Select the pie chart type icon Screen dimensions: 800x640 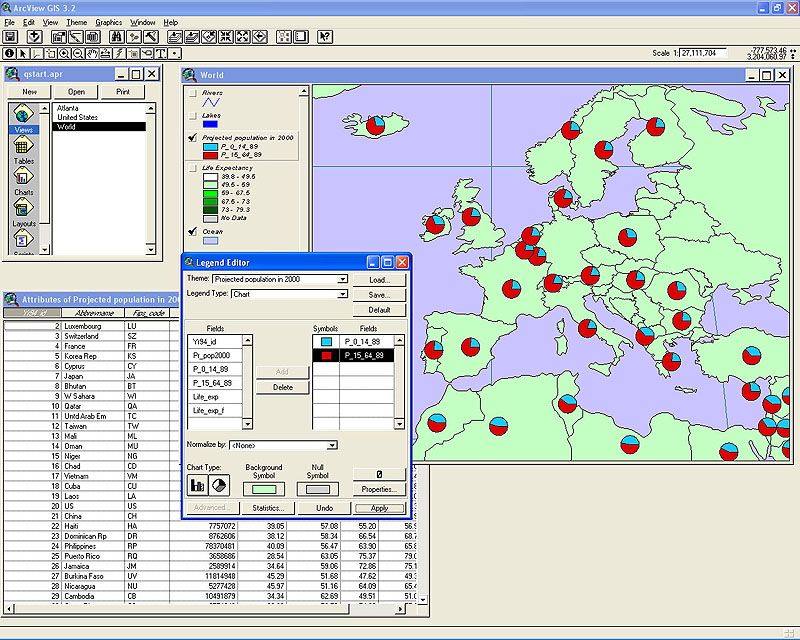click(218, 485)
